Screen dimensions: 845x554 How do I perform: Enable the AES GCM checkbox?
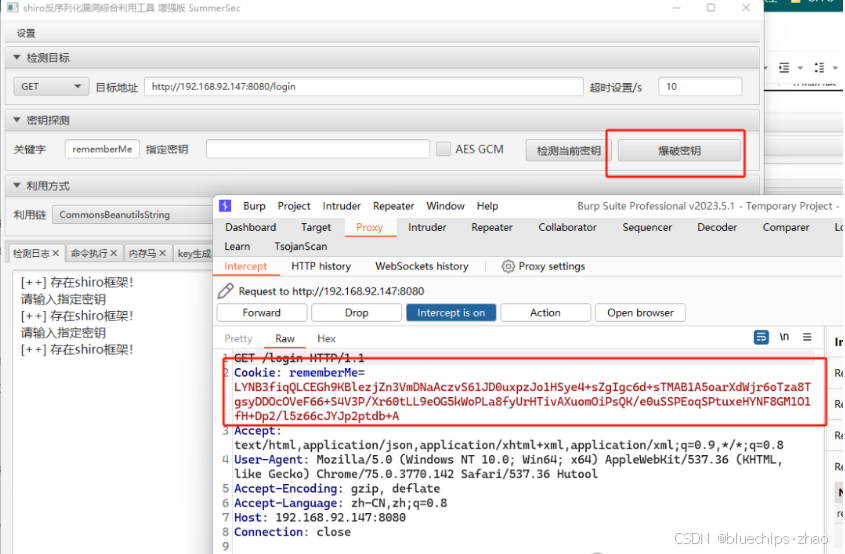point(444,149)
